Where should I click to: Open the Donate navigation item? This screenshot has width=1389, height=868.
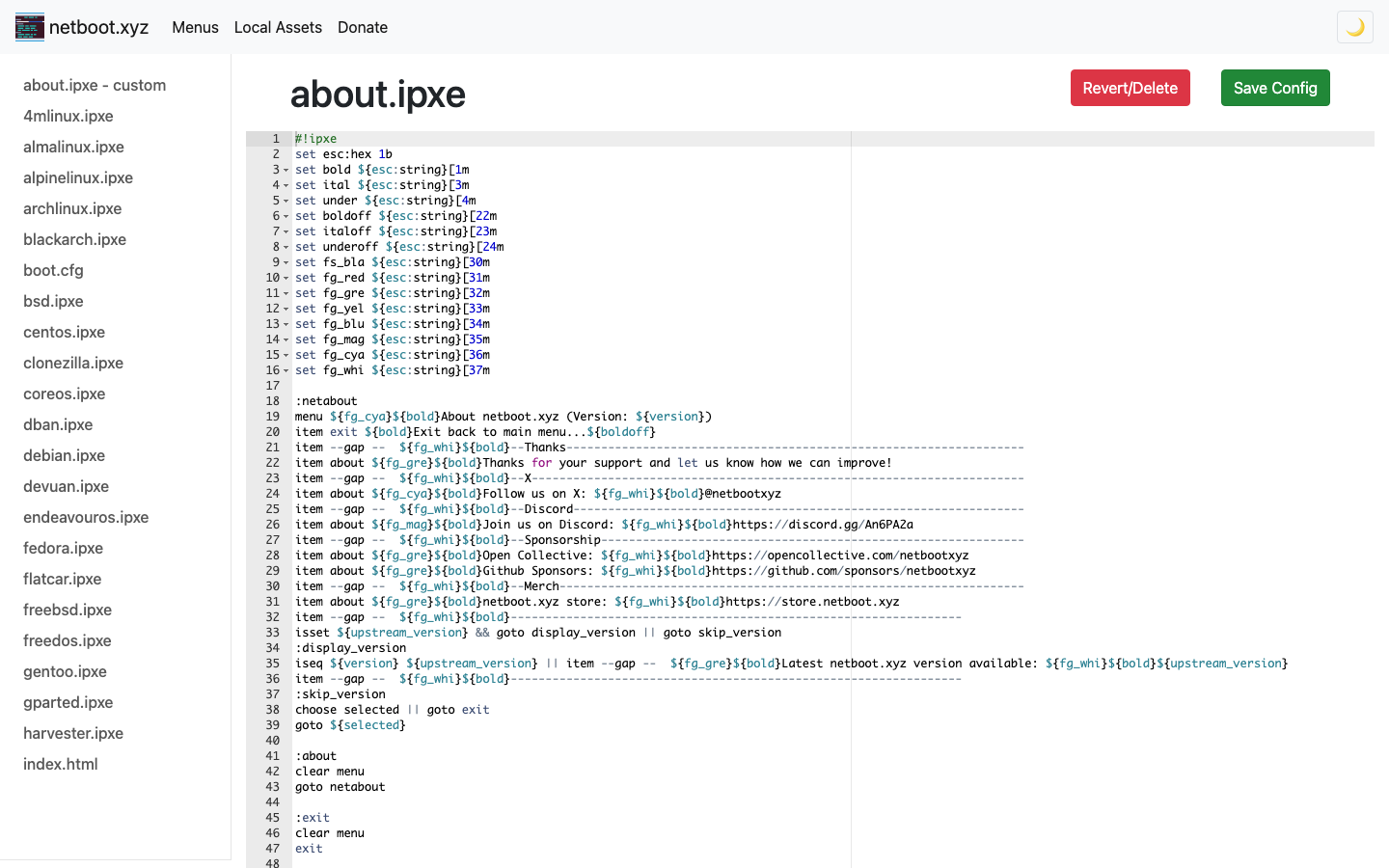click(x=363, y=27)
